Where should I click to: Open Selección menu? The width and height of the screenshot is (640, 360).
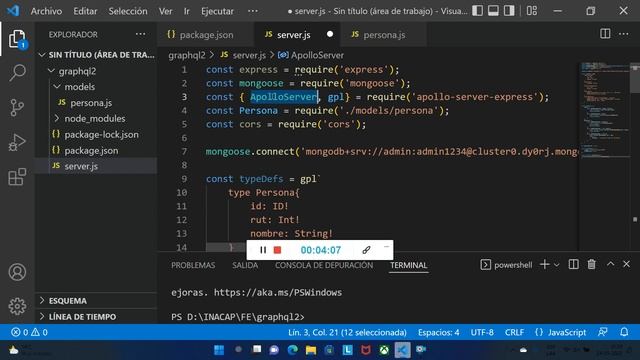(x=128, y=11)
